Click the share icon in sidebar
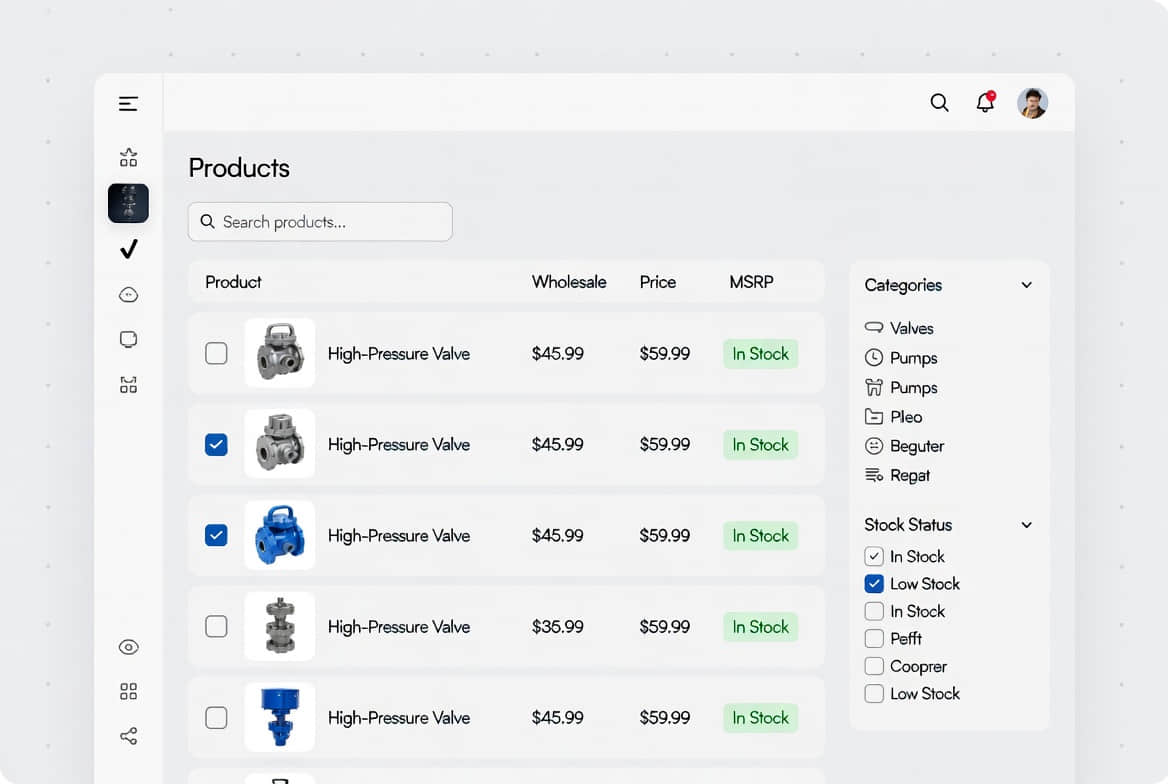 coord(128,737)
